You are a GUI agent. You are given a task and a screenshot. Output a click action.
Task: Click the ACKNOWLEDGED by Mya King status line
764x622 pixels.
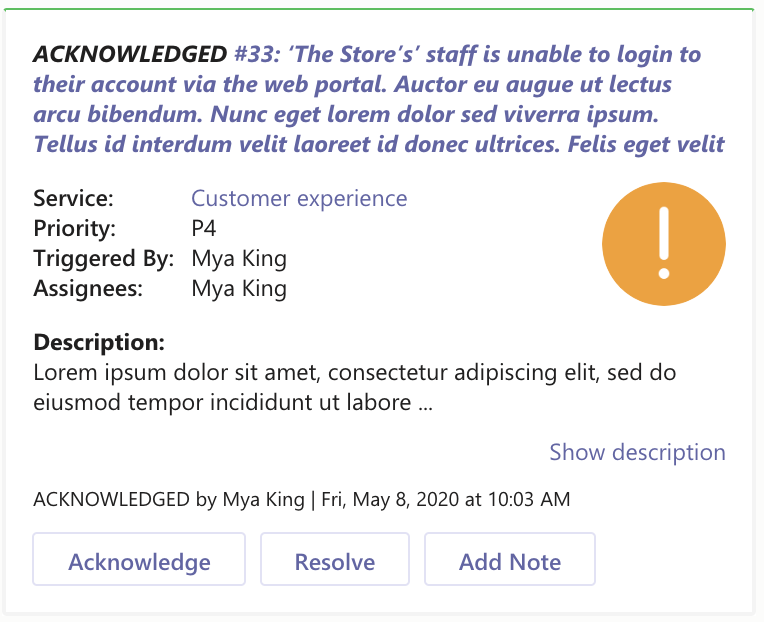(169, 498)
